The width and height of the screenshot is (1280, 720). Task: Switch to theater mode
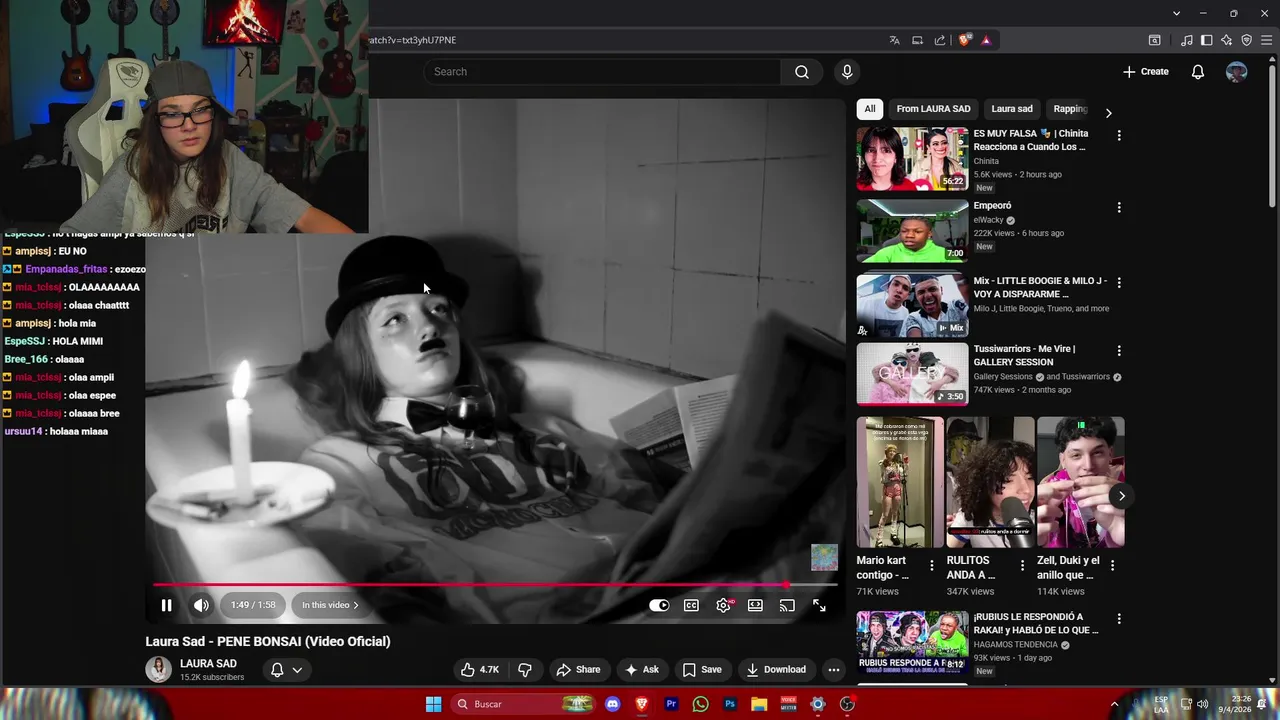pyautogui.click(x=755, y=605)
